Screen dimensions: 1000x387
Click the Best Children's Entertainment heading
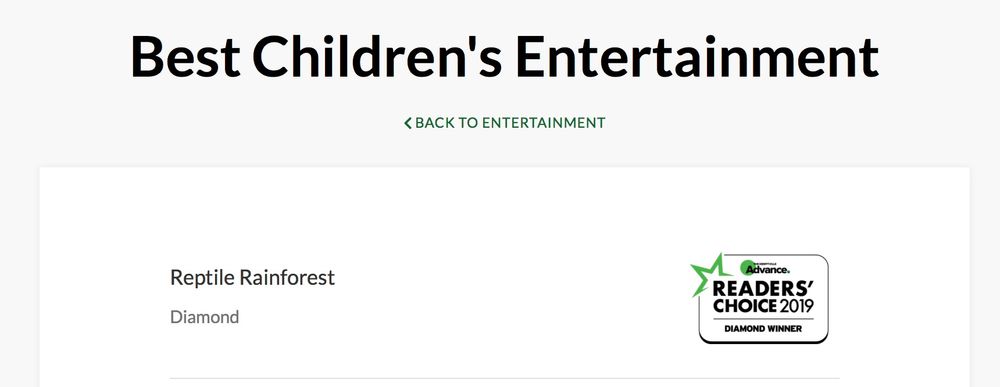point(504,57)
